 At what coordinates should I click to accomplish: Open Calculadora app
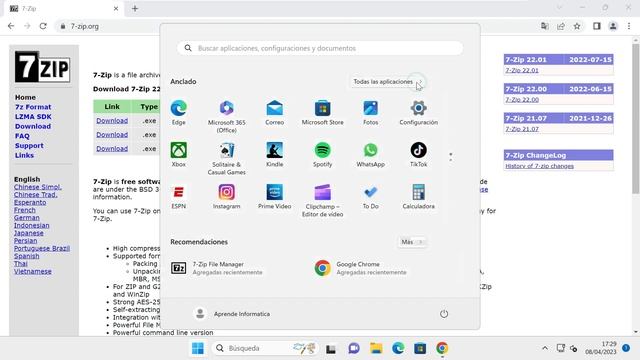418,197
